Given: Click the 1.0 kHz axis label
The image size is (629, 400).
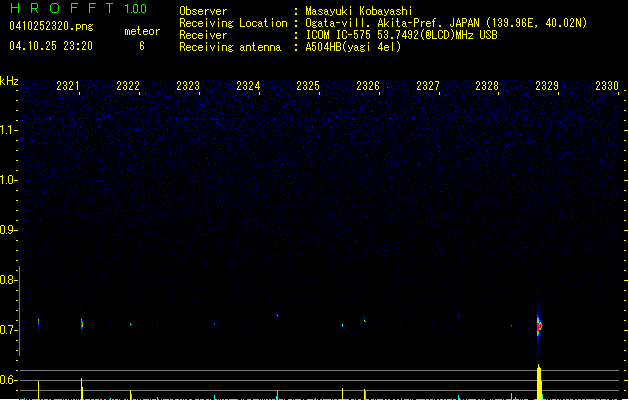Looking at the screenshot, I should coord(8,180).
